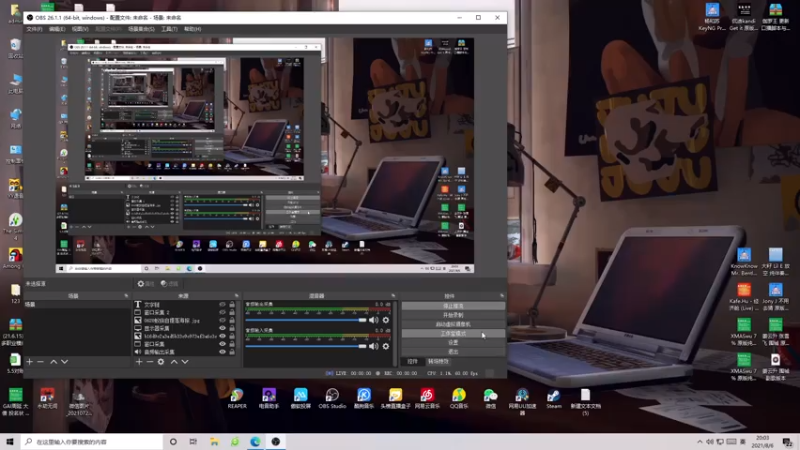Open File Explorer from the taskbar
The width and height of the screenshot is (800, 450).
[214, 442]
